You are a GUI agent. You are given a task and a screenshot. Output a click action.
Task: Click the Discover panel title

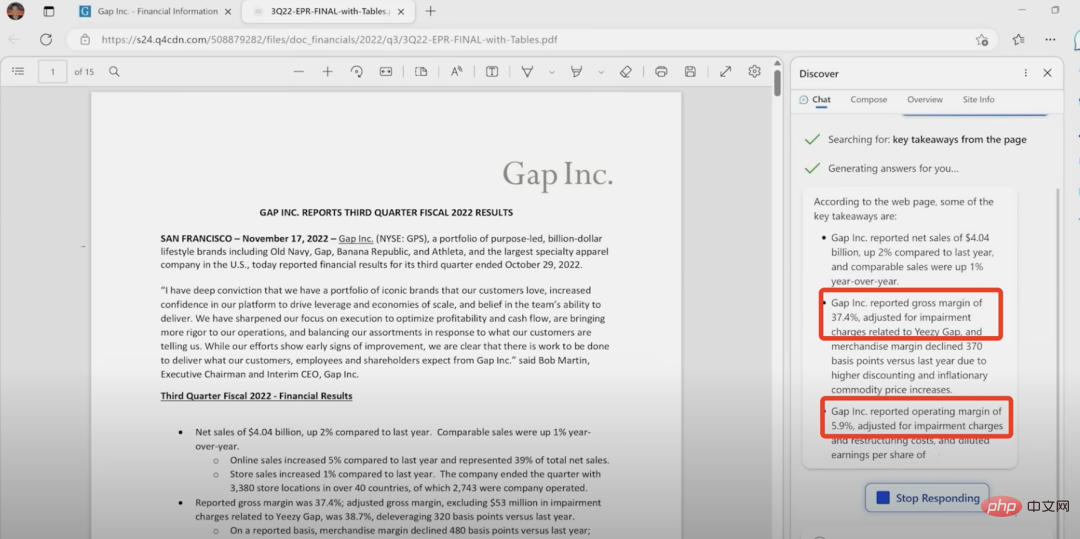coord(819,74)
